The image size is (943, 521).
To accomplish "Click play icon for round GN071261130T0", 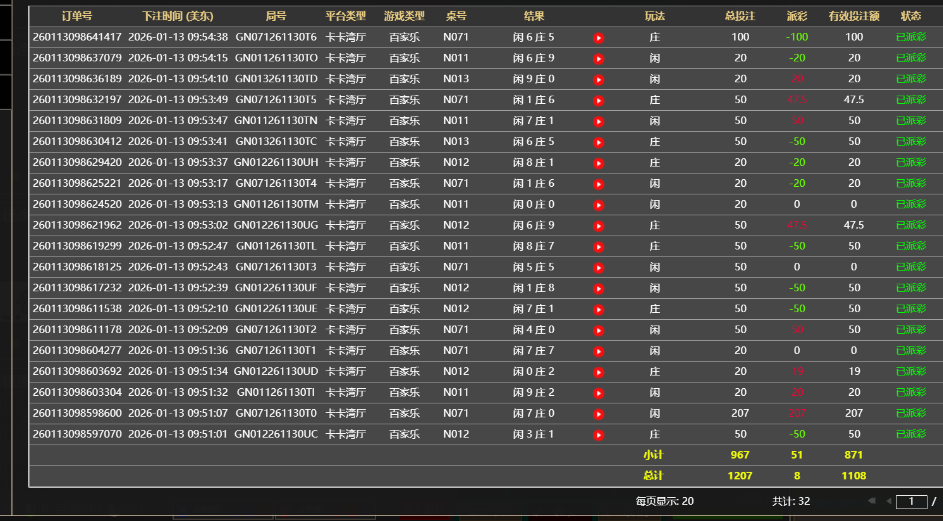I will pyautogui.click(x=598, y=414).
